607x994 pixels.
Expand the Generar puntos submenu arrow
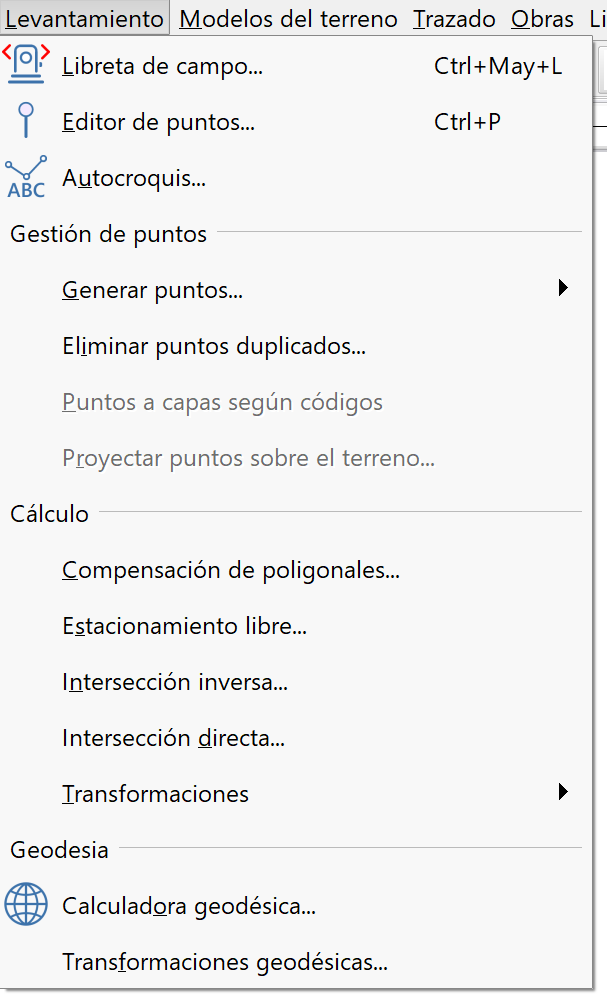tap(563, 289)
